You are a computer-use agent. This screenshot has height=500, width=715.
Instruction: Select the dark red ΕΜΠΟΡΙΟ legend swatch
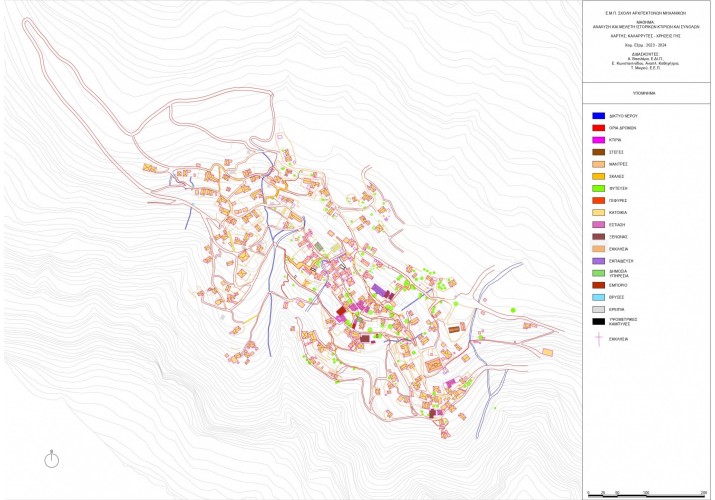tap(598, 285)
